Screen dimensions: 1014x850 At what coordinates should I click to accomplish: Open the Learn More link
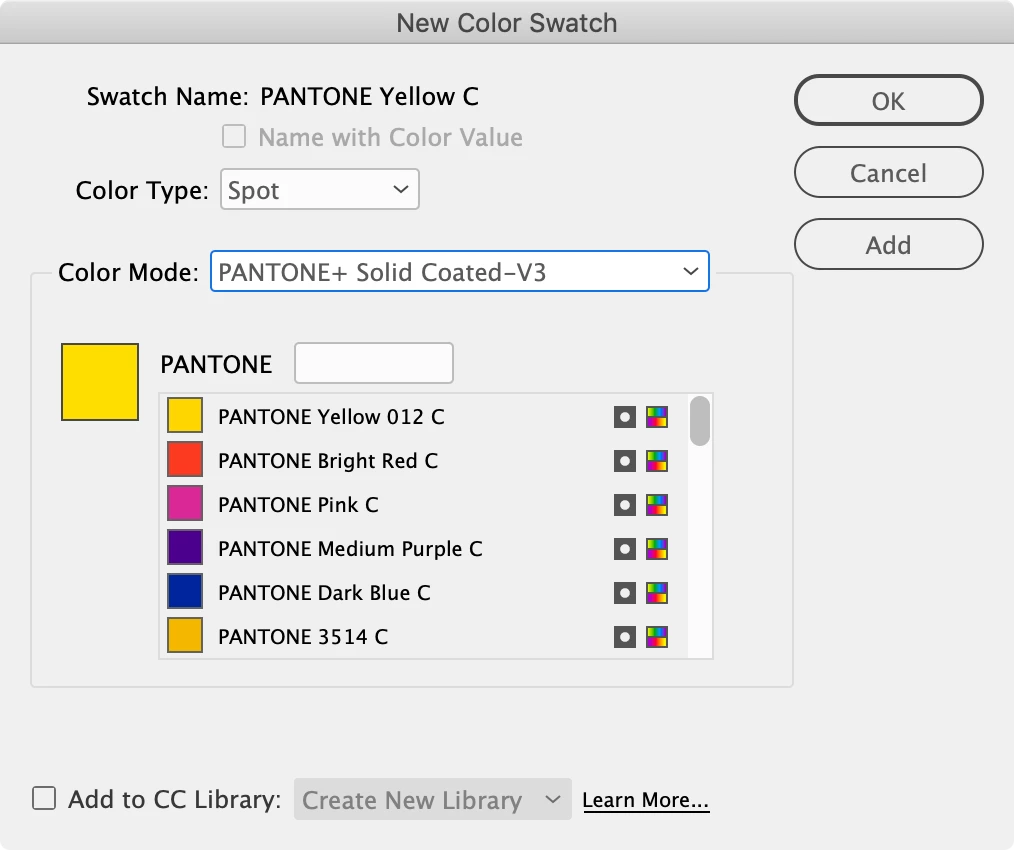click(646, 800)
